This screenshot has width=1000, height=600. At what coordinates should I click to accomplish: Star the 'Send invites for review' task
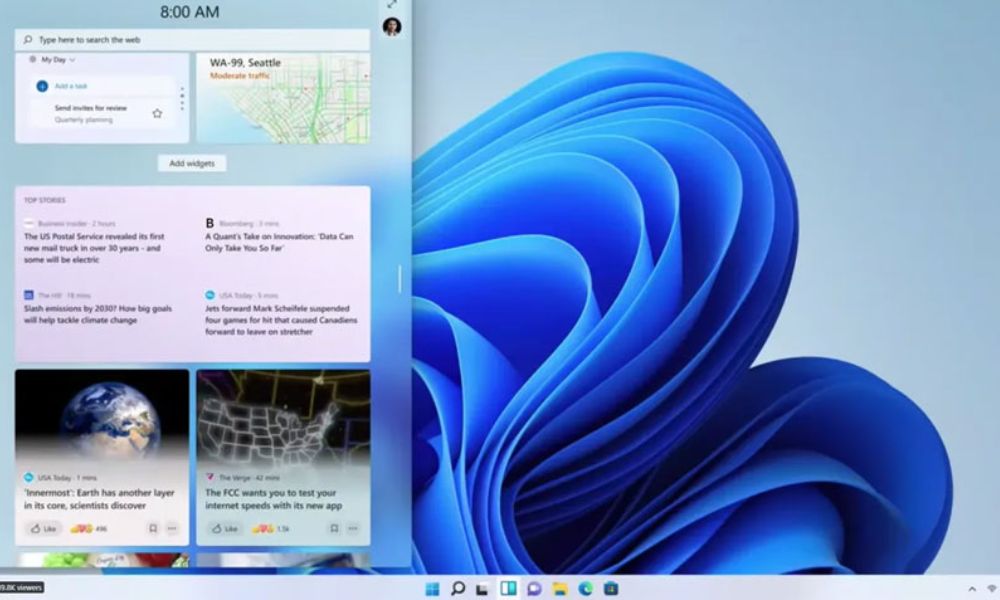click(x=157, y=114)
